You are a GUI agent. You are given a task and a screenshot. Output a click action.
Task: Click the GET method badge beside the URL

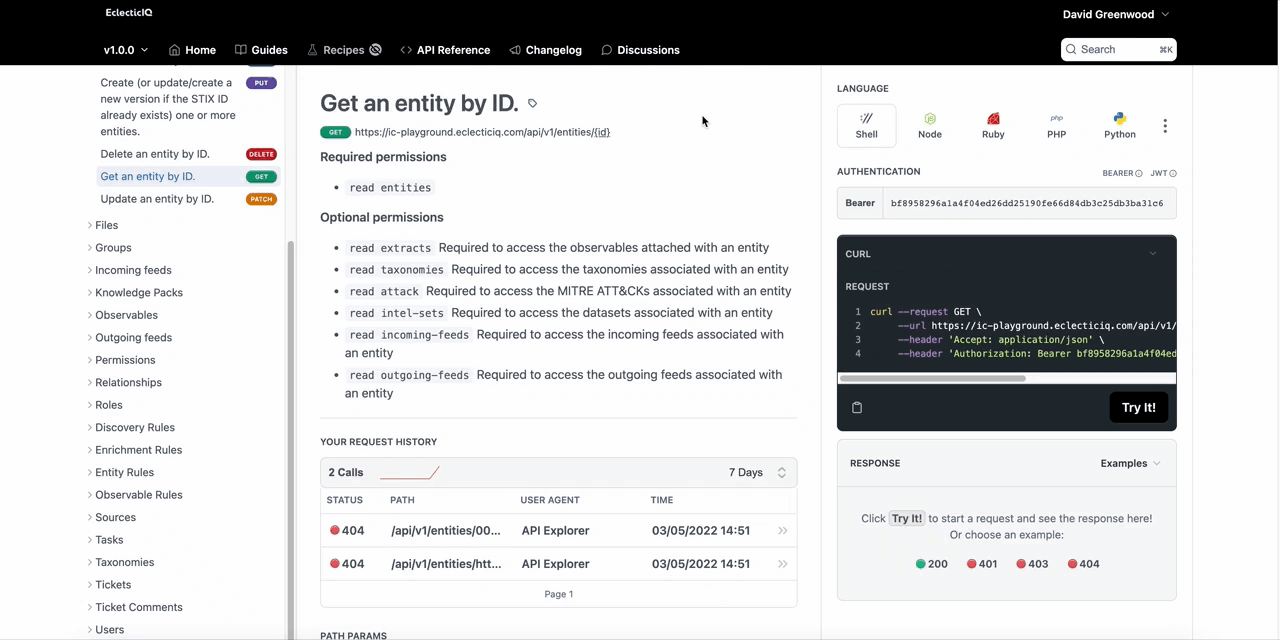(x=335, y=132)
